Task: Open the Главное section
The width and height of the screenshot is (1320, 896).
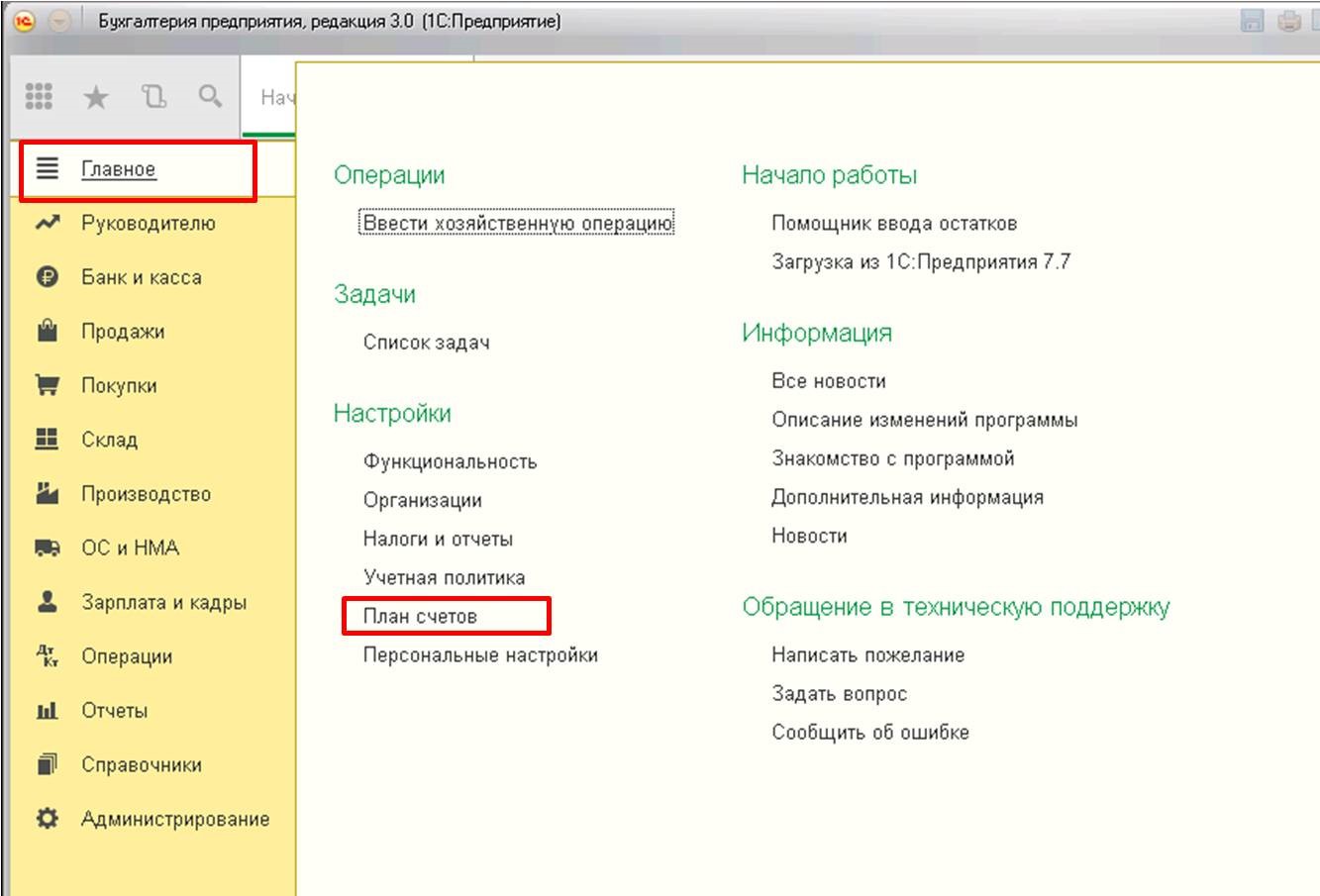Action: [x=119, y=169]
